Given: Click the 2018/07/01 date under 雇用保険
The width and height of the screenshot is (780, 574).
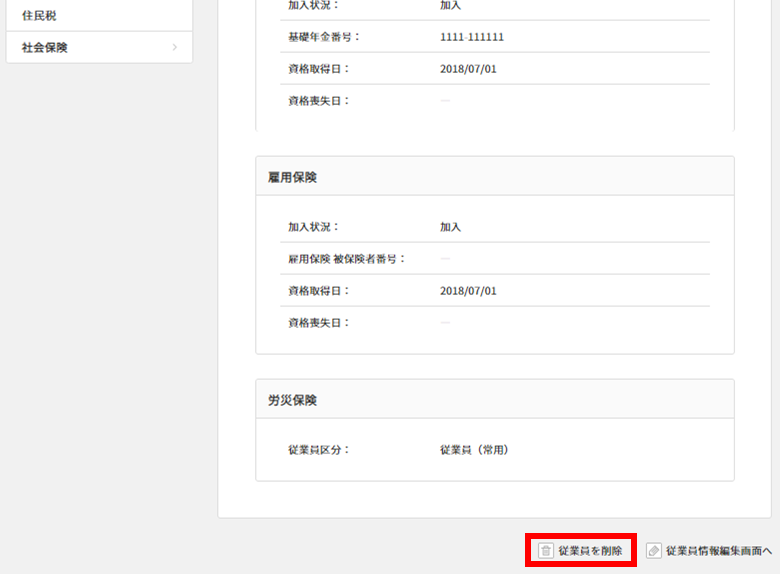Looking at the screenshot, I should tap(468, 291).
